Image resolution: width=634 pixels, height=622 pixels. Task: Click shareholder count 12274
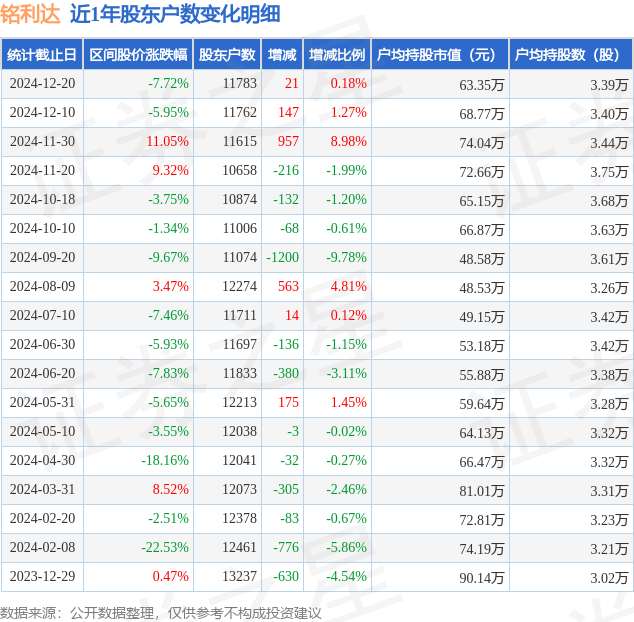239,286
